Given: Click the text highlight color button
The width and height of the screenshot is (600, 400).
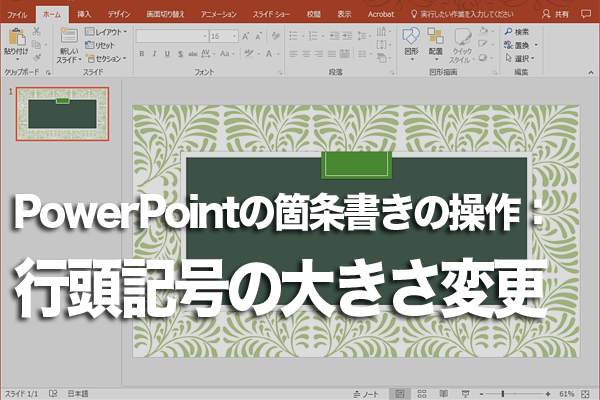Looking at the screenshot, I should 249,54.
